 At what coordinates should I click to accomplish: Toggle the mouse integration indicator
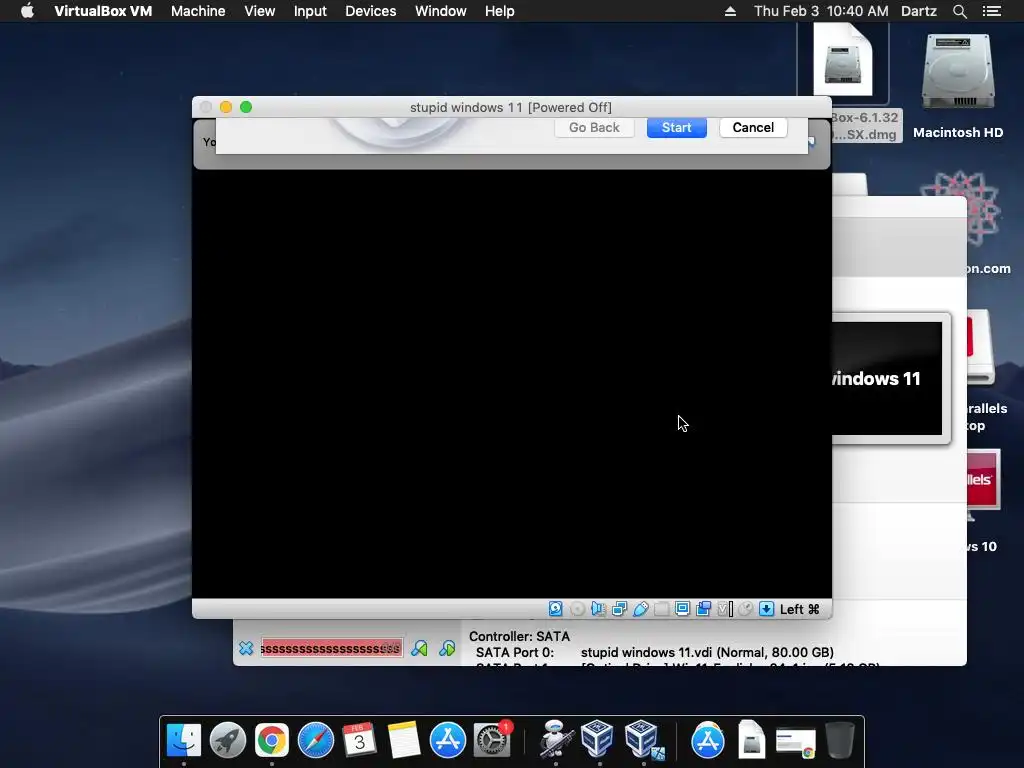tap(745, 609)
